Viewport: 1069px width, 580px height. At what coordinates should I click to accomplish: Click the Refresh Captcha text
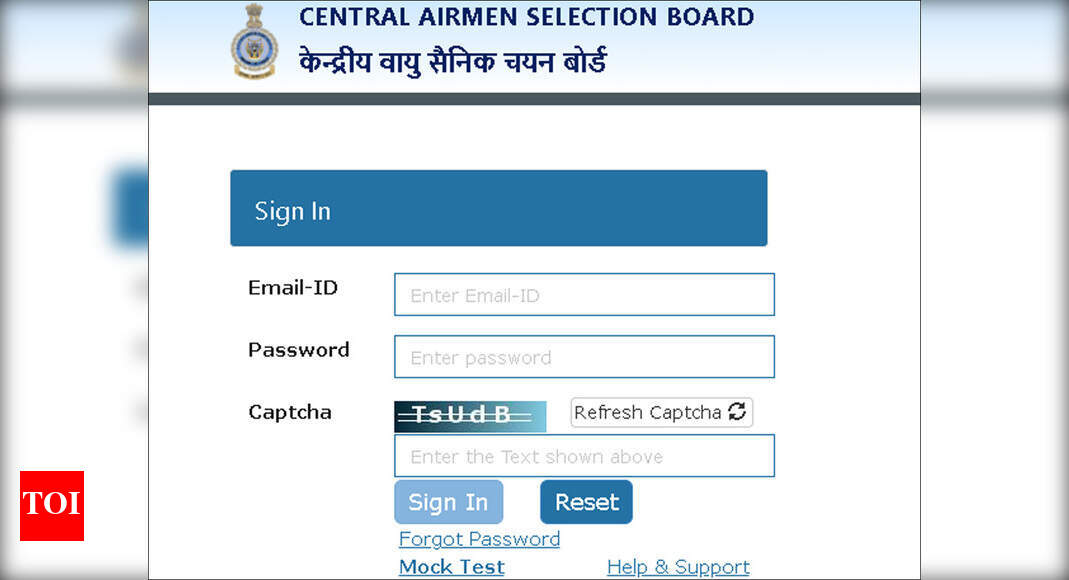[648, 412]
